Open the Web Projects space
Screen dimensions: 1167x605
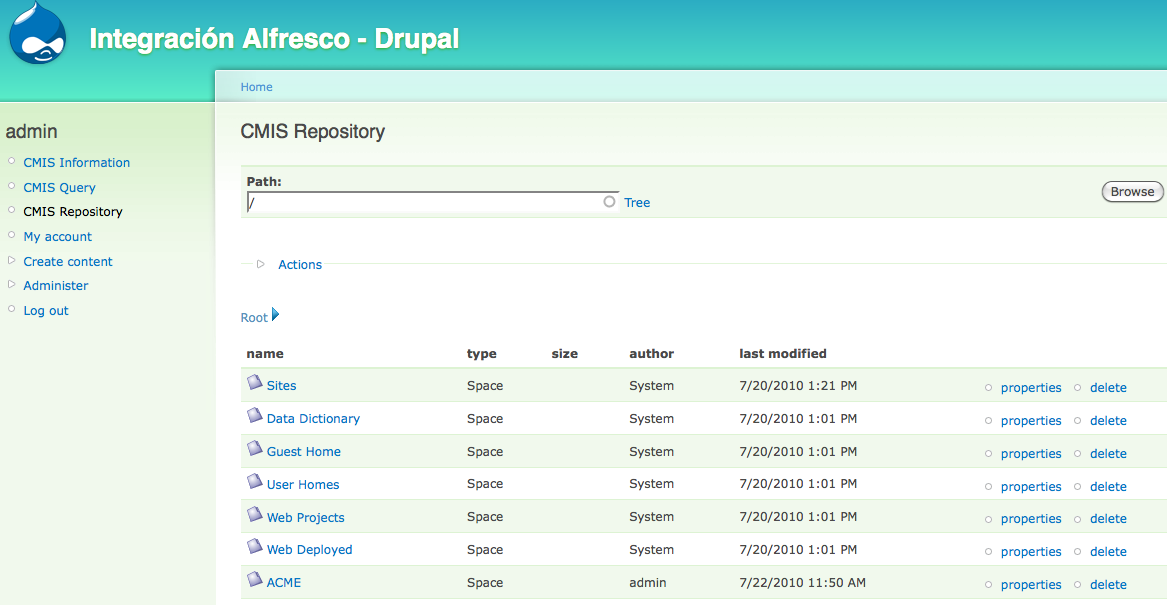click(306, 517)
